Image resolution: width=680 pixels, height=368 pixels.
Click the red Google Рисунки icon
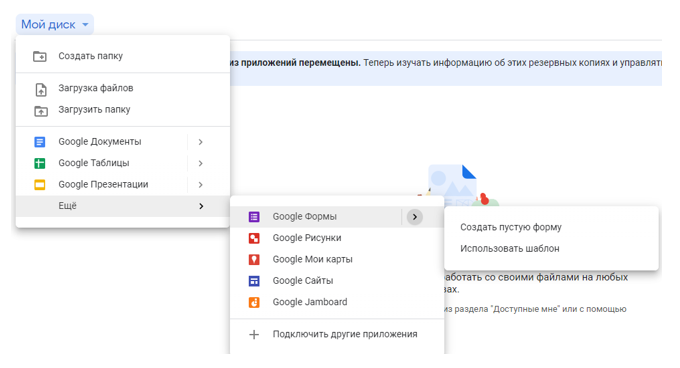coord(254,238)
